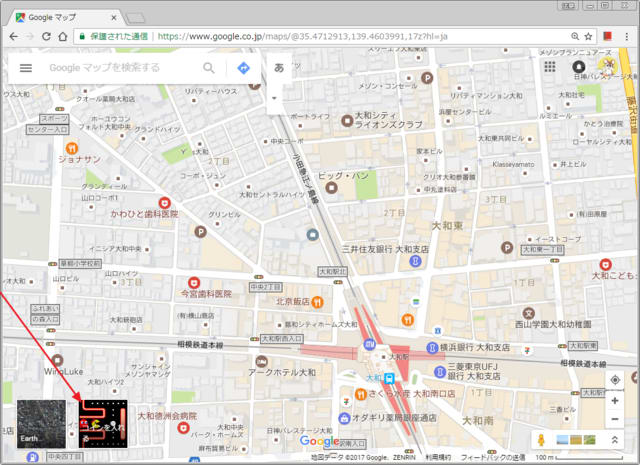Toggle the あ Japanese input button
The image size is (640, 465).
278,68
